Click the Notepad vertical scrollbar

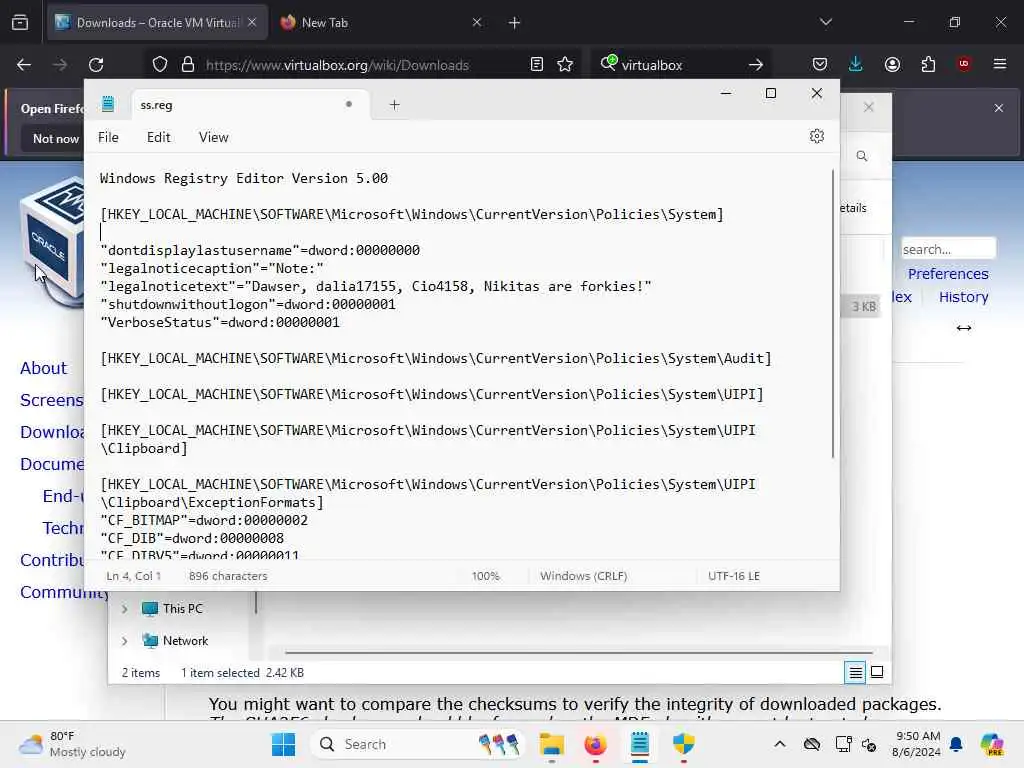[833, 313]
